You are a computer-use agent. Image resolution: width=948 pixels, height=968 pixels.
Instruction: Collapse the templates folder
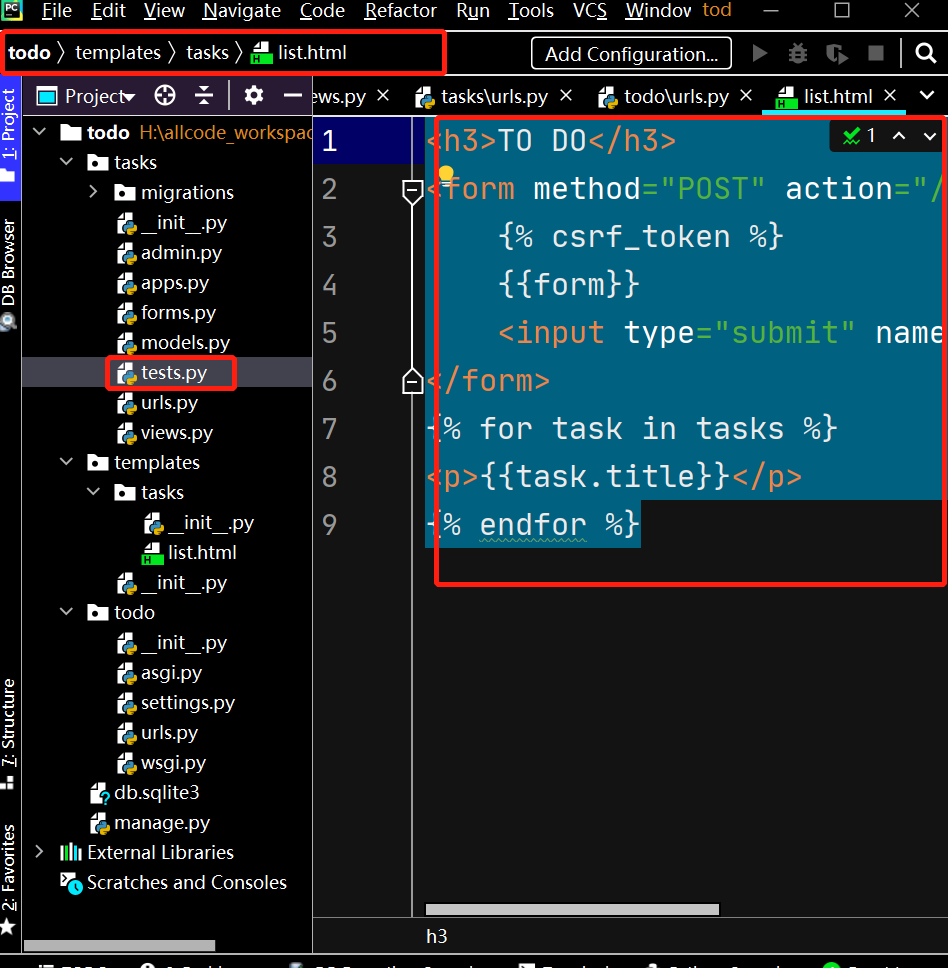[67, 462]
